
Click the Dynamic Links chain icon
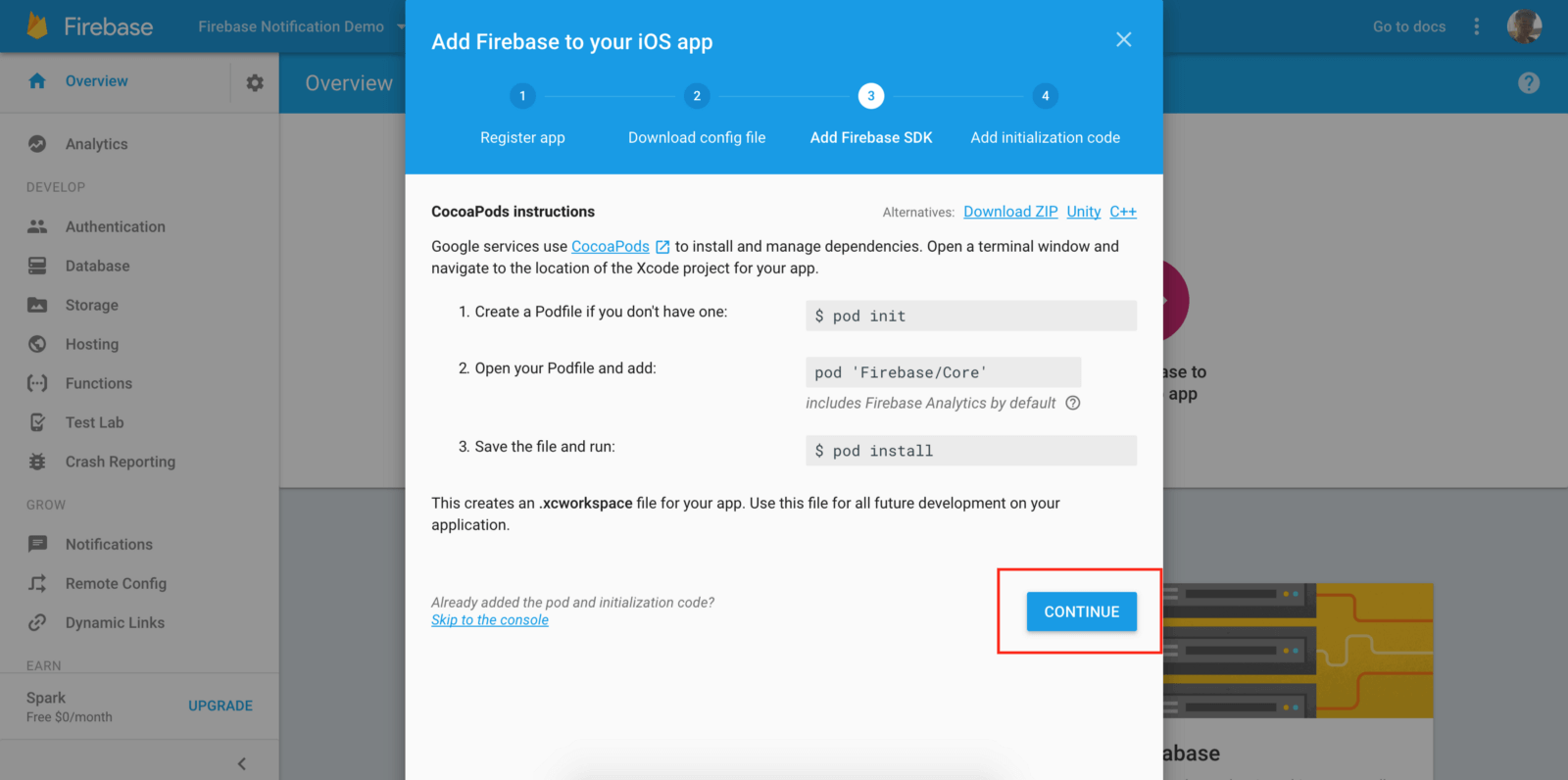click(37, 622)
